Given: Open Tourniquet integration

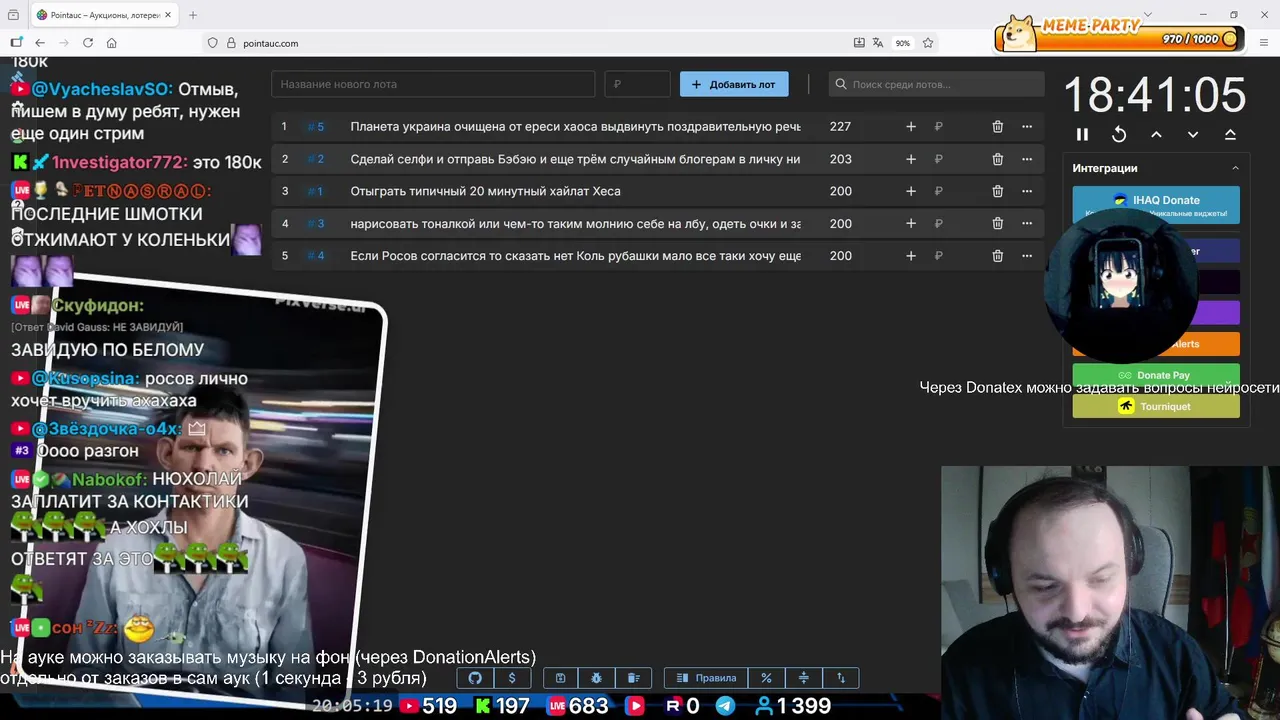Looking at the screenshot, I should tap(1156, 406).
